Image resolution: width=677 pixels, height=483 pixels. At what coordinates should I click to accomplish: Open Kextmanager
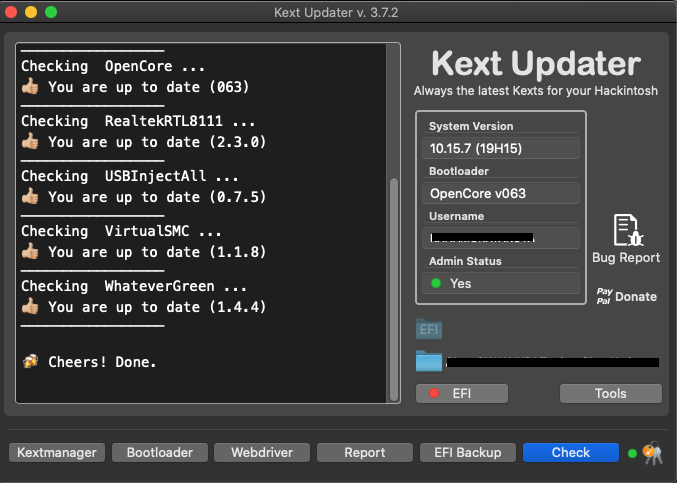(x=57, y=452)
